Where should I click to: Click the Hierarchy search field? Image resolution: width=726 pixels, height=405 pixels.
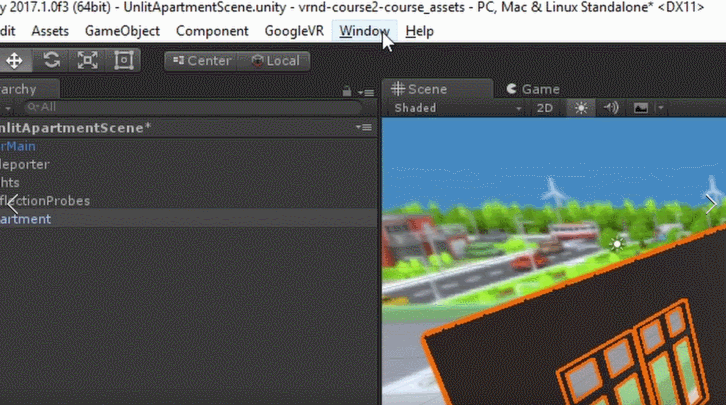[x=195, y=107]
